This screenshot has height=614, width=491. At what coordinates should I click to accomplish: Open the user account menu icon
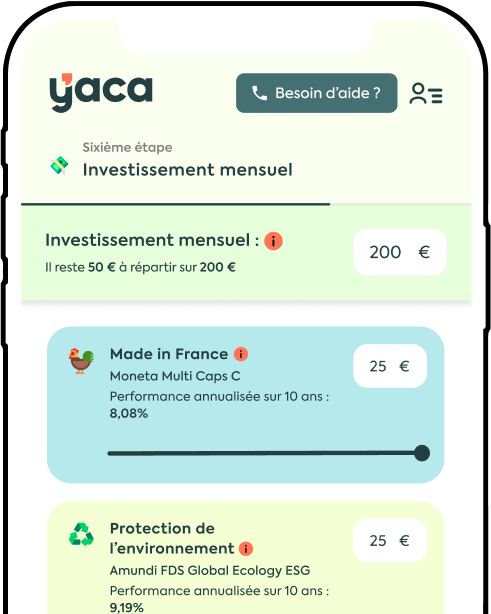pos(426,93)
